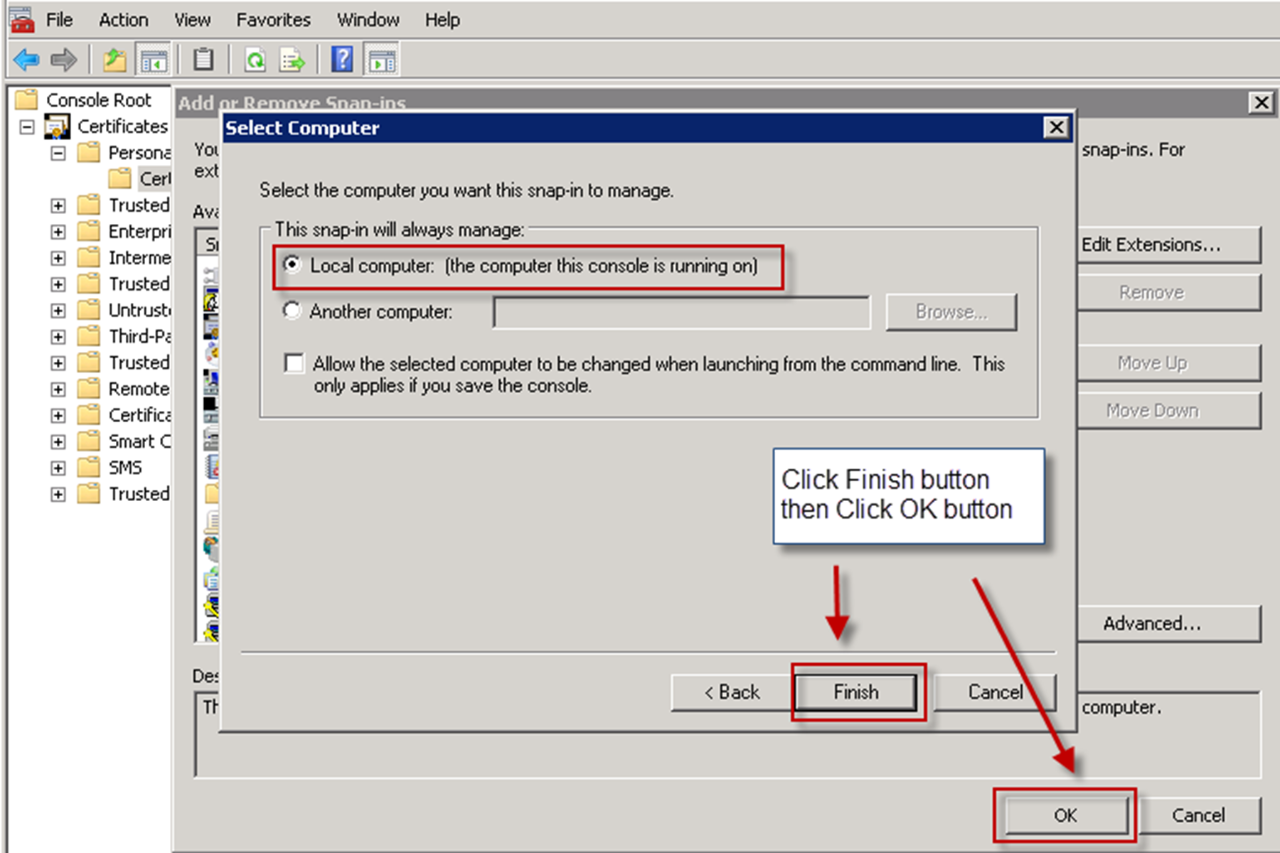Open the View menu
This screenshot has height=853, width=1280.
(x=192, y=19)
